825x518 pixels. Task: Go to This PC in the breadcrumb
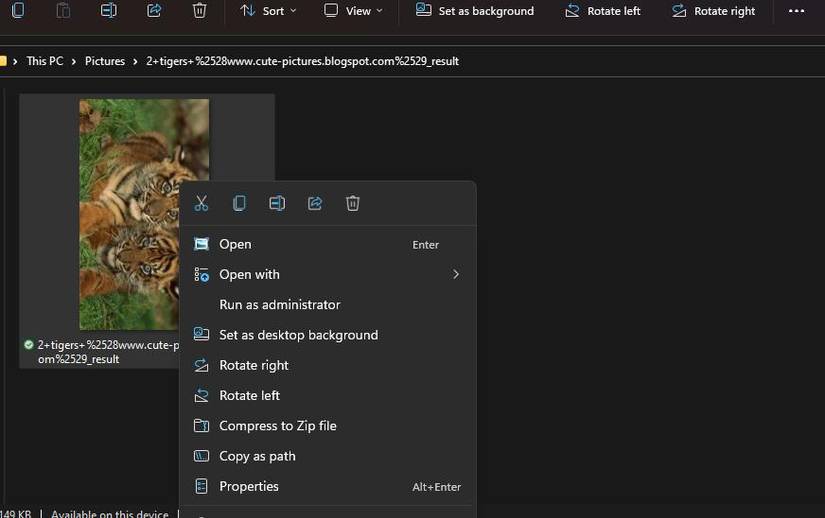[45, 61]
